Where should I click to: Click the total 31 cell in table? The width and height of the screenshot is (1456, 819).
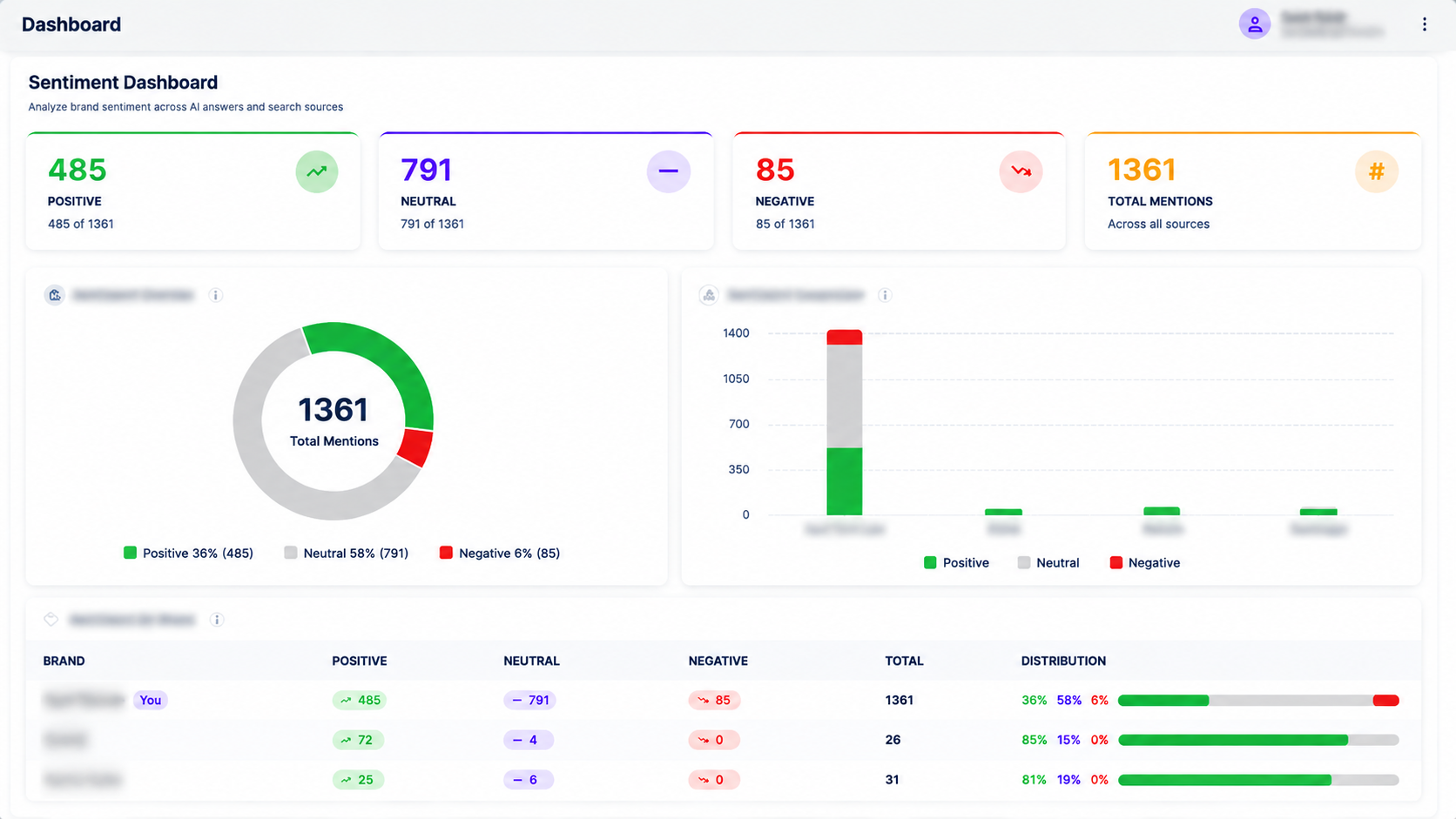892,780
